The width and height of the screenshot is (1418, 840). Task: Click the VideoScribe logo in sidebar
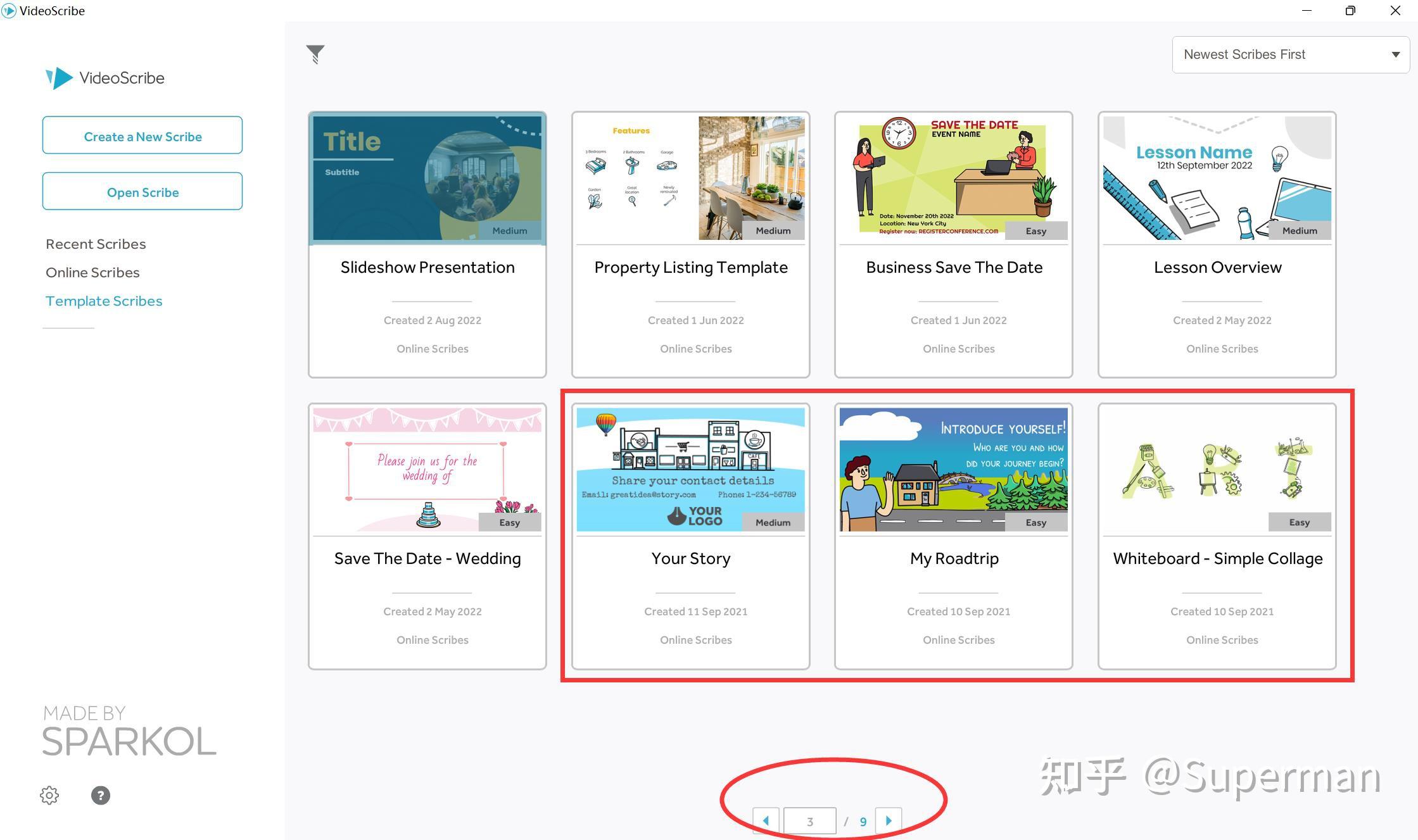(105, 77)
